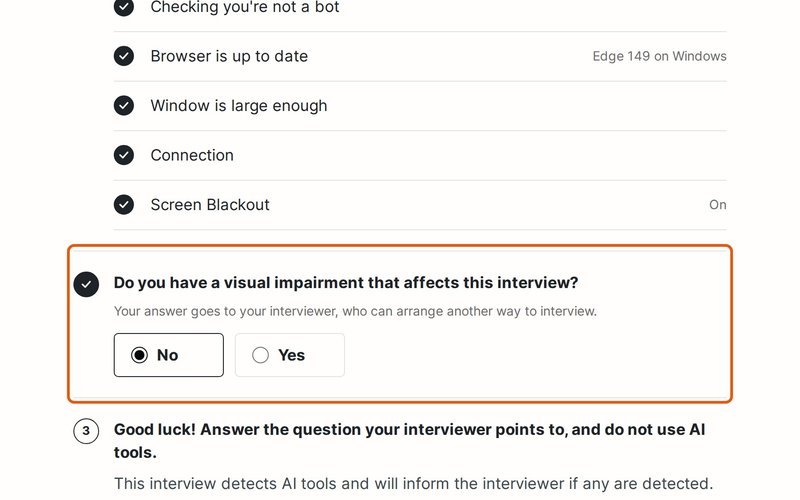Select the No radio option
This screenshot has height=500, width=800.
(x=168, y=355)
